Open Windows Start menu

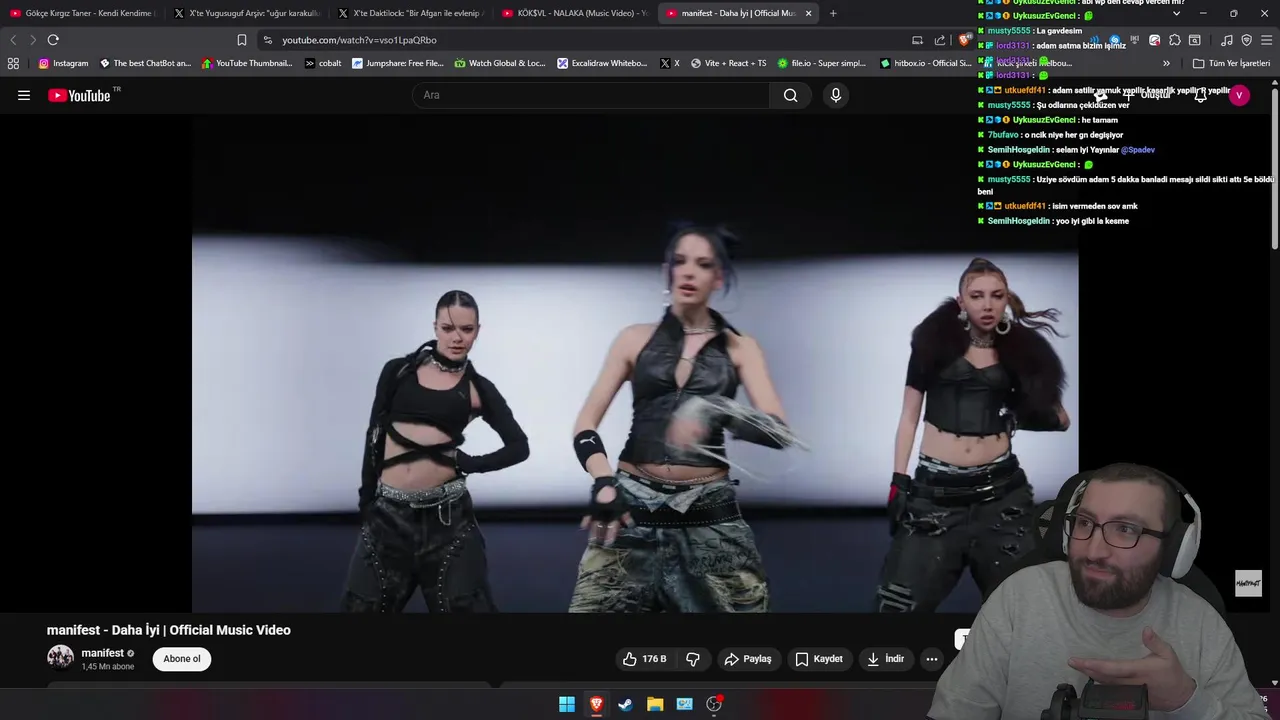(567, 704)
